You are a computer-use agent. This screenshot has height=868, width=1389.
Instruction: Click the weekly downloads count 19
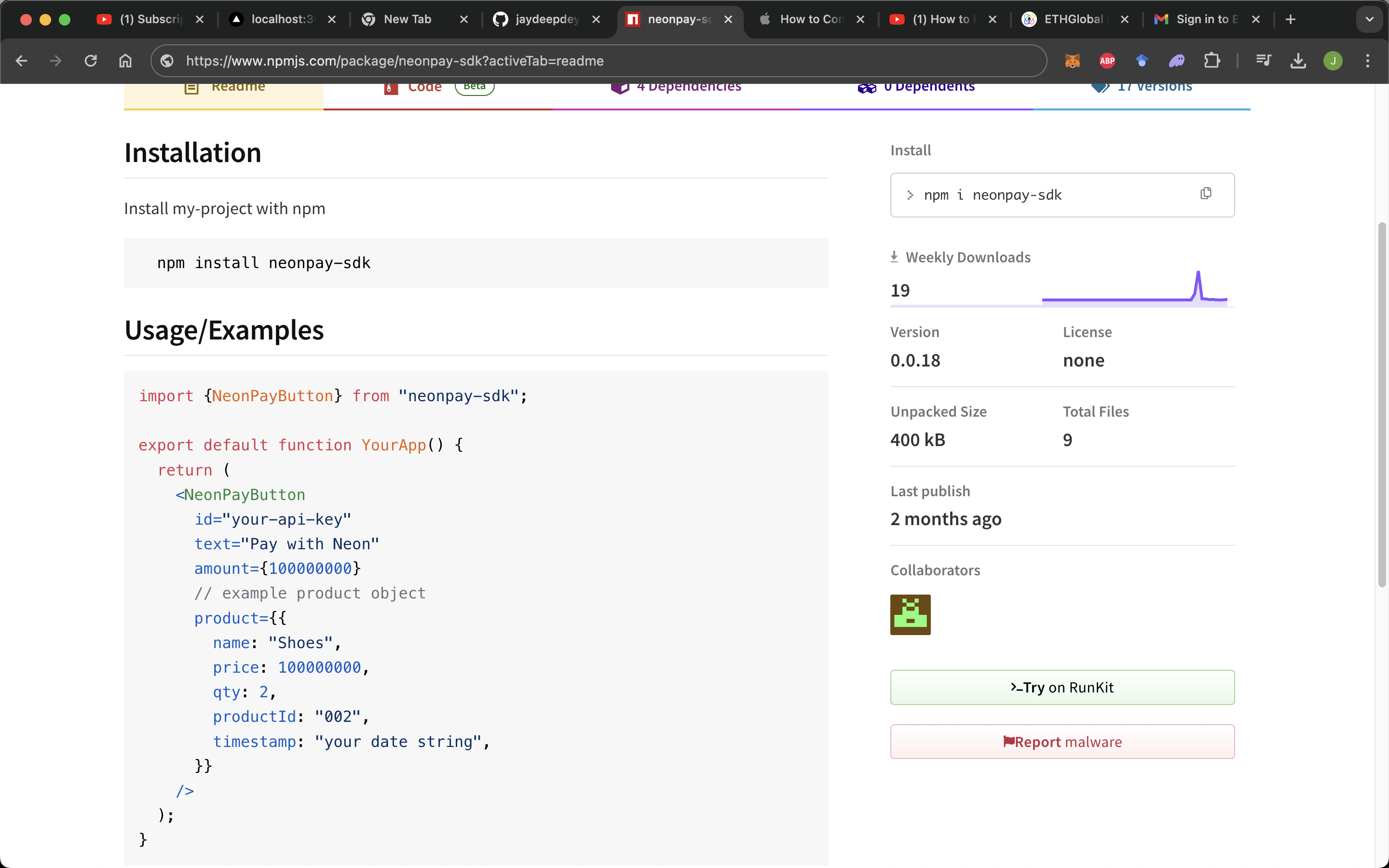pos(900,290)
